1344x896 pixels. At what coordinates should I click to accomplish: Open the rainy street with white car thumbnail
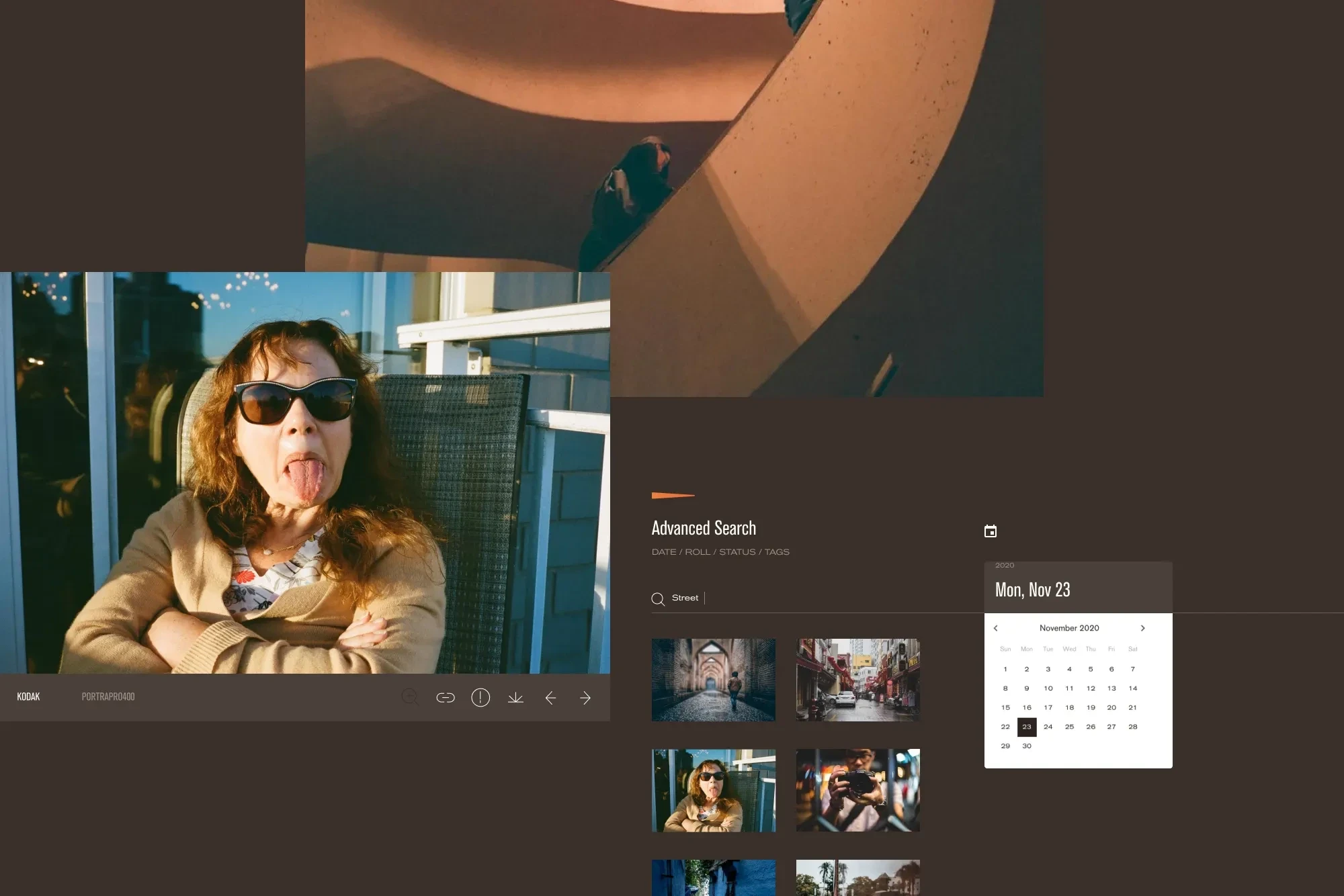pyautogui.click(x=857, y=680)
